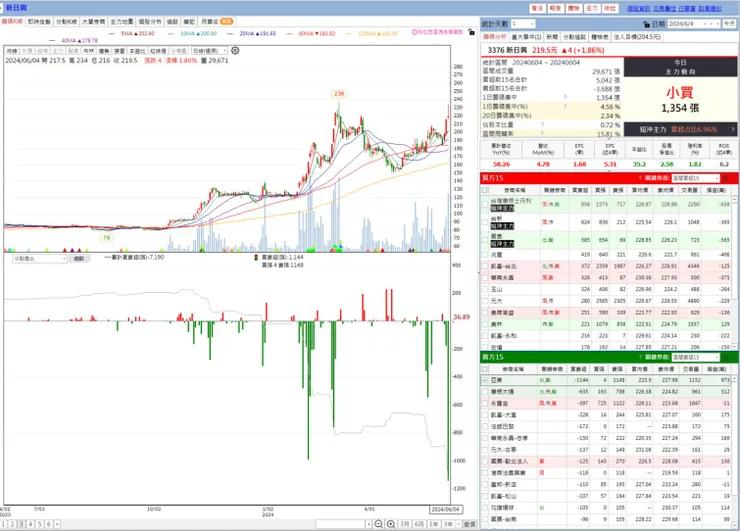
Task: Sort by the 買賣超 column in 買方15
Action: [580, 190]
